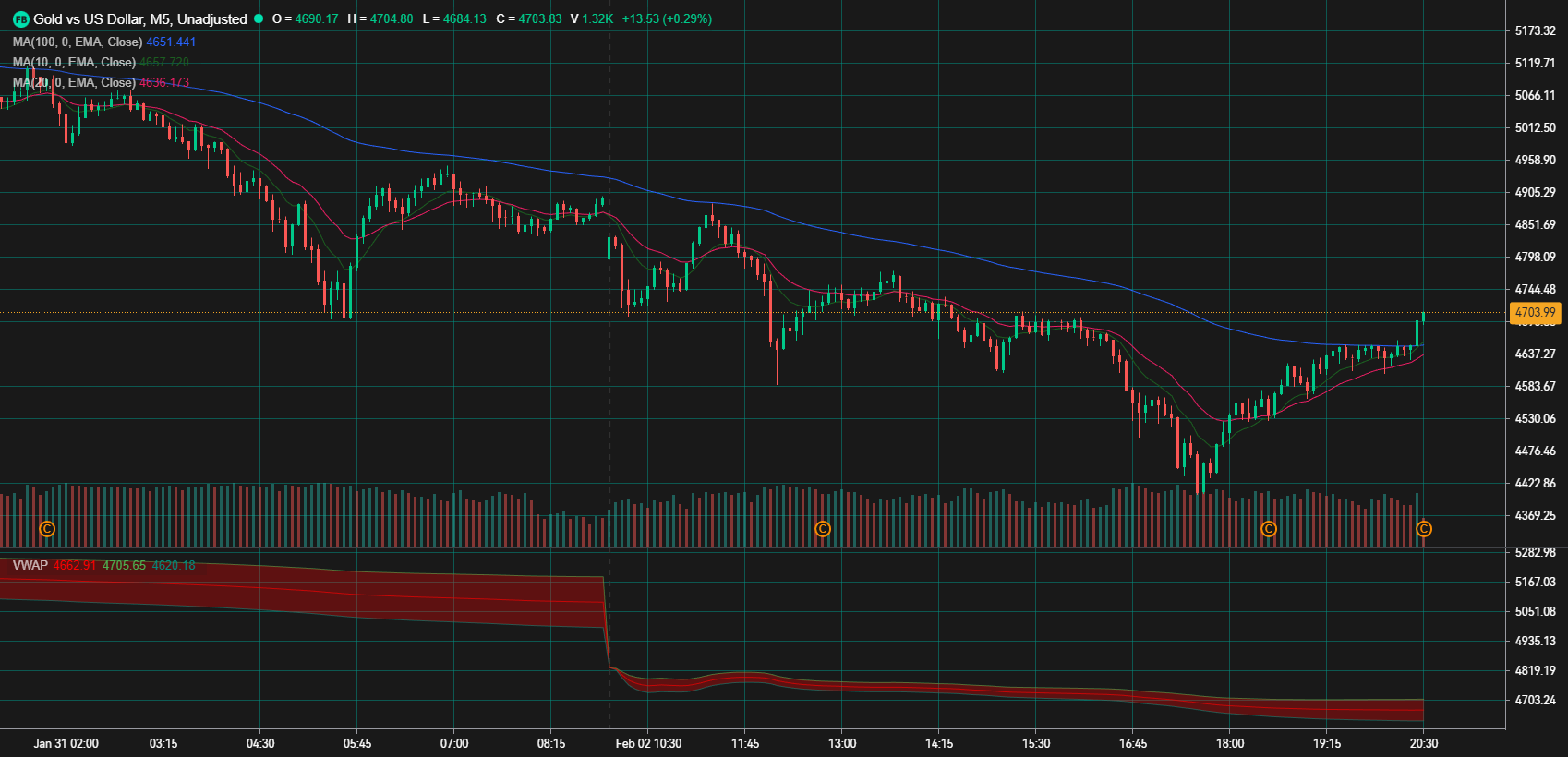This screenshot has width=1568, height=757.
Task: Click the pink MA20 value 4636.173
Action: tap(164, 82)
